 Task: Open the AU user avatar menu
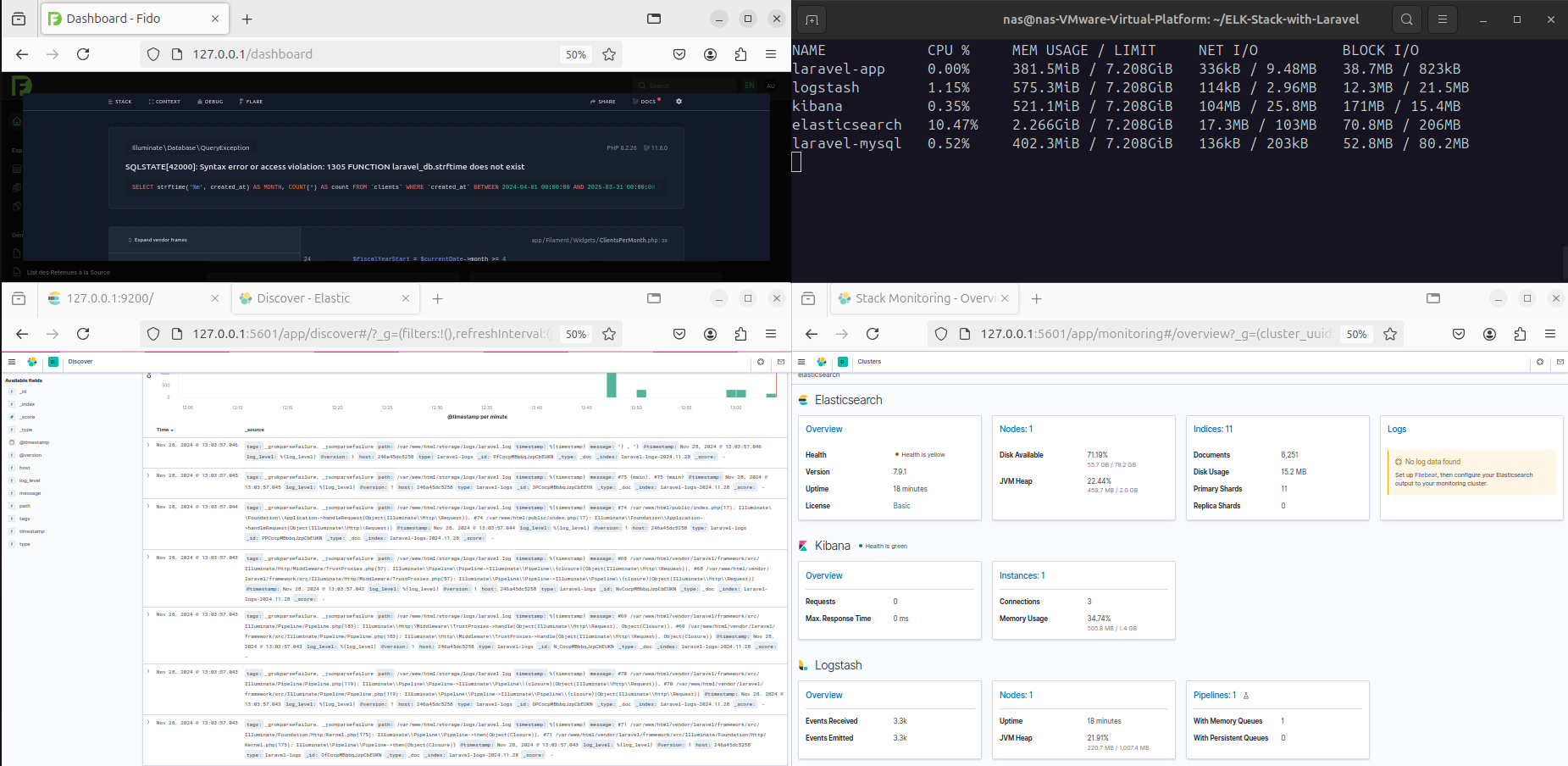[770, 86]
